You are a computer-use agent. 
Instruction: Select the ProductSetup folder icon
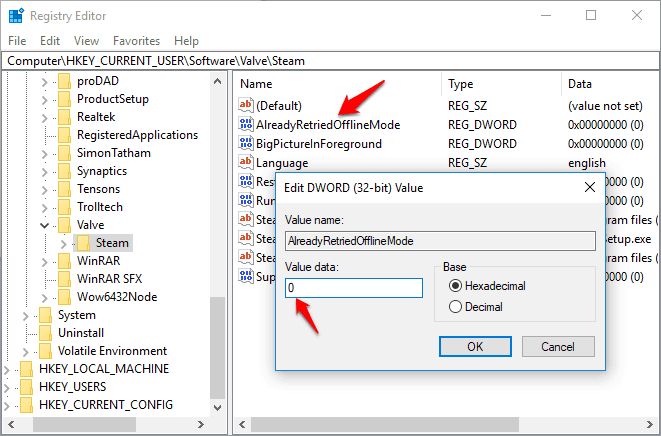(64, 99)
